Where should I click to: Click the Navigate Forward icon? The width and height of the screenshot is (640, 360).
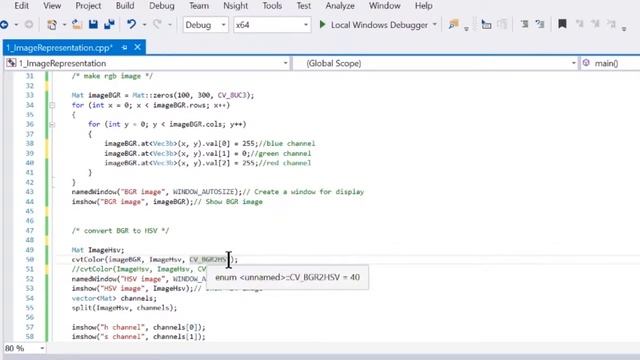coord(29,25)
